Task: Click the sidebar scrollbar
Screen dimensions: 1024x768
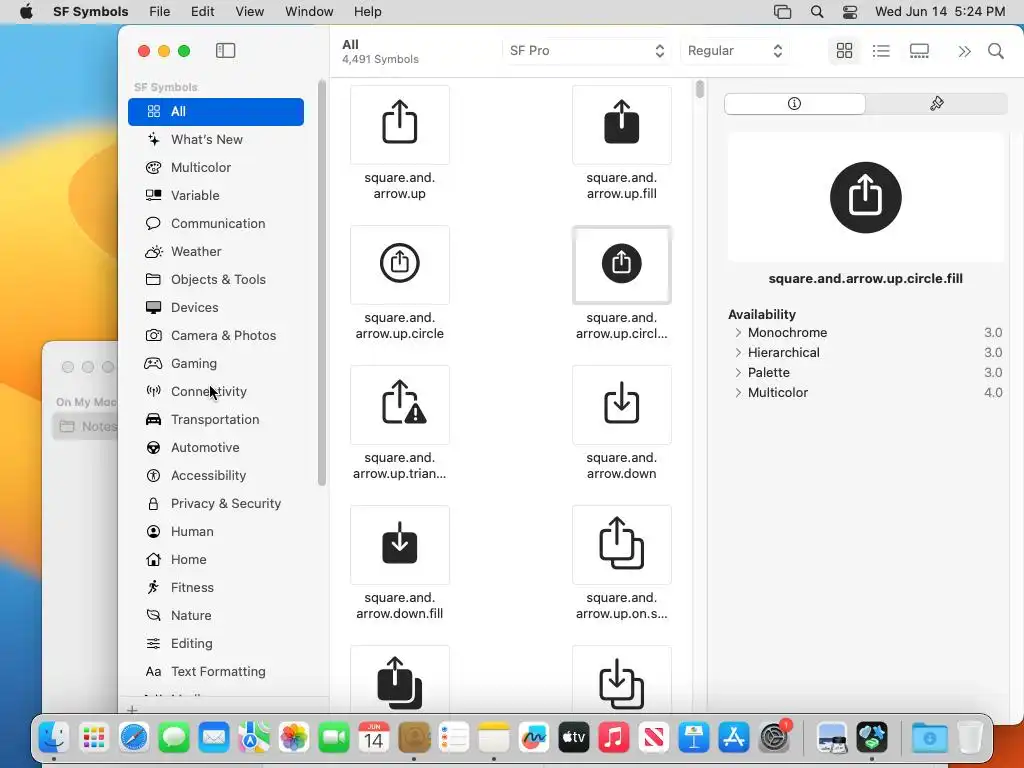Action: click(321, 283)
